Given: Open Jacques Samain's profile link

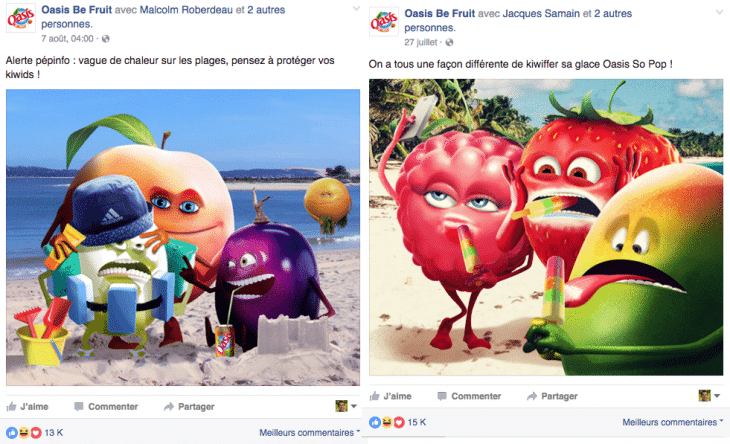Looking at the screenshot, I should click(541, 13).
